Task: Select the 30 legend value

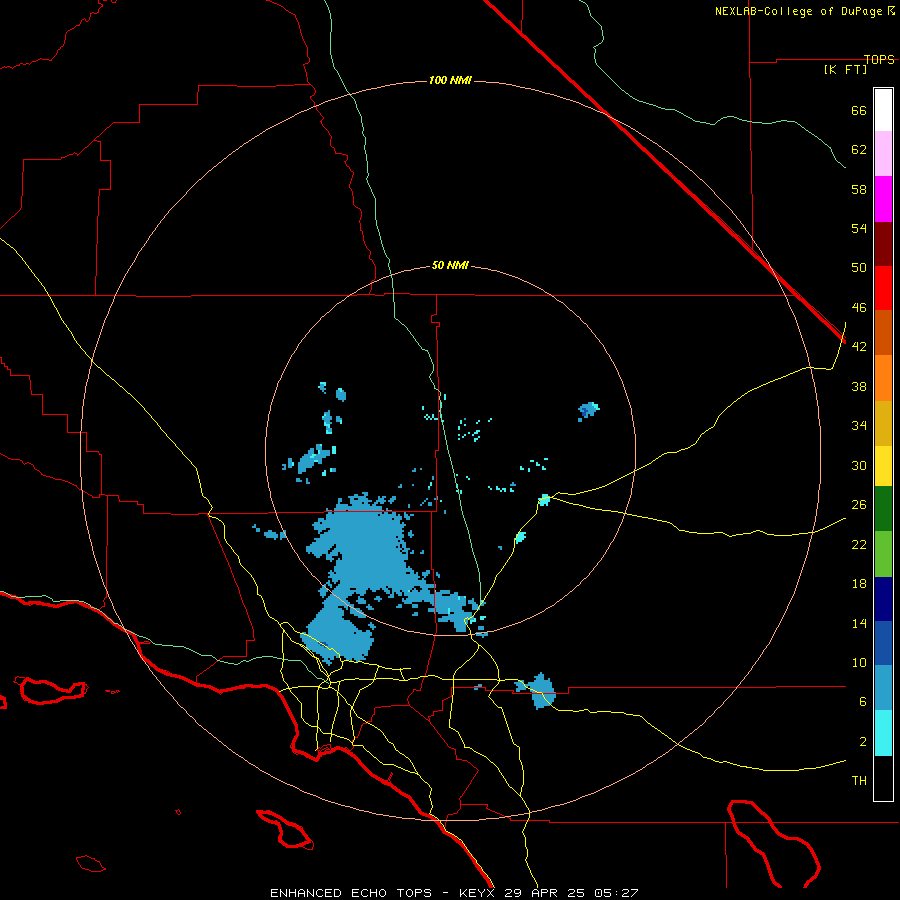Action: point(859,465)
